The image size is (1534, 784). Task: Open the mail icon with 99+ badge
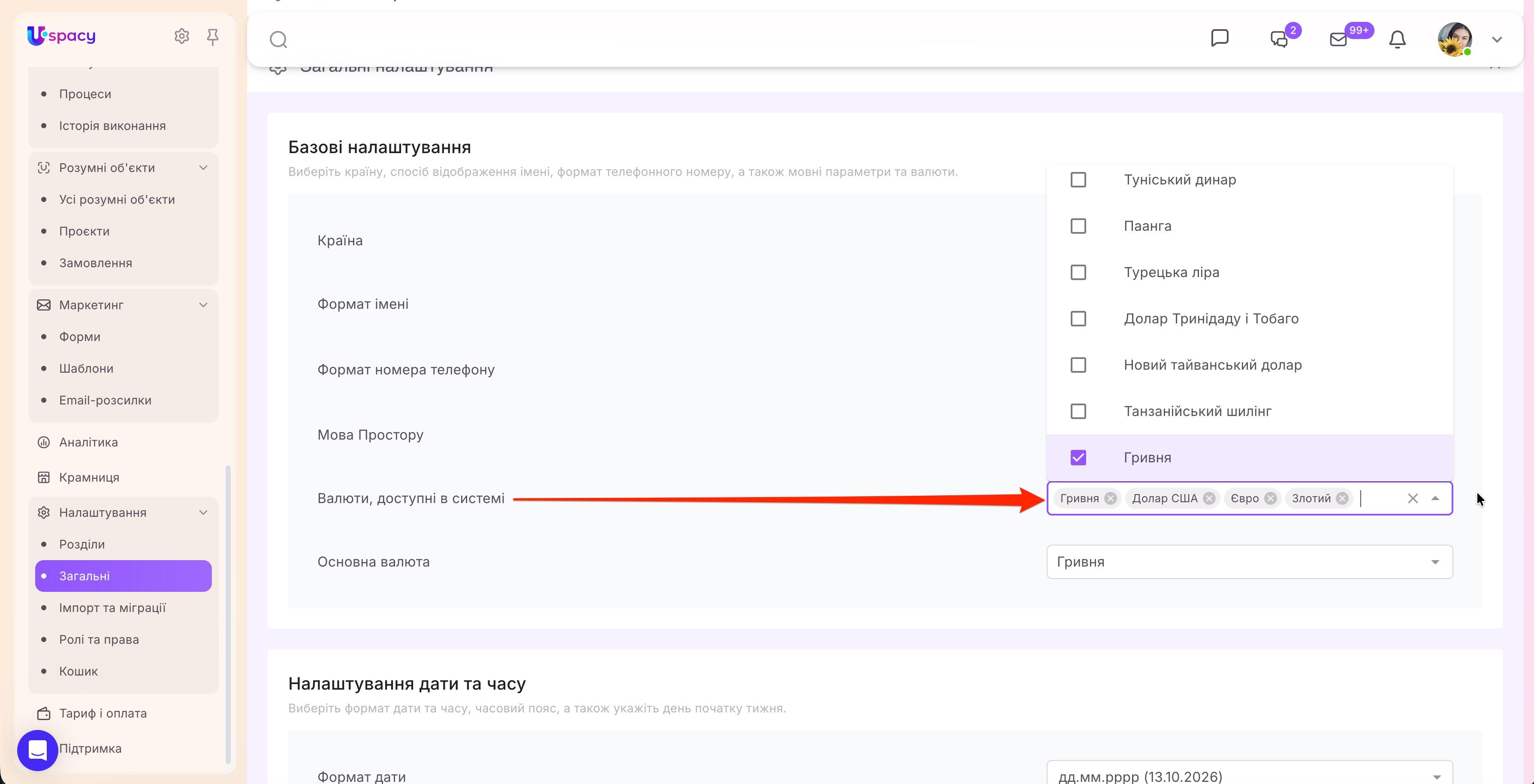1338,39
